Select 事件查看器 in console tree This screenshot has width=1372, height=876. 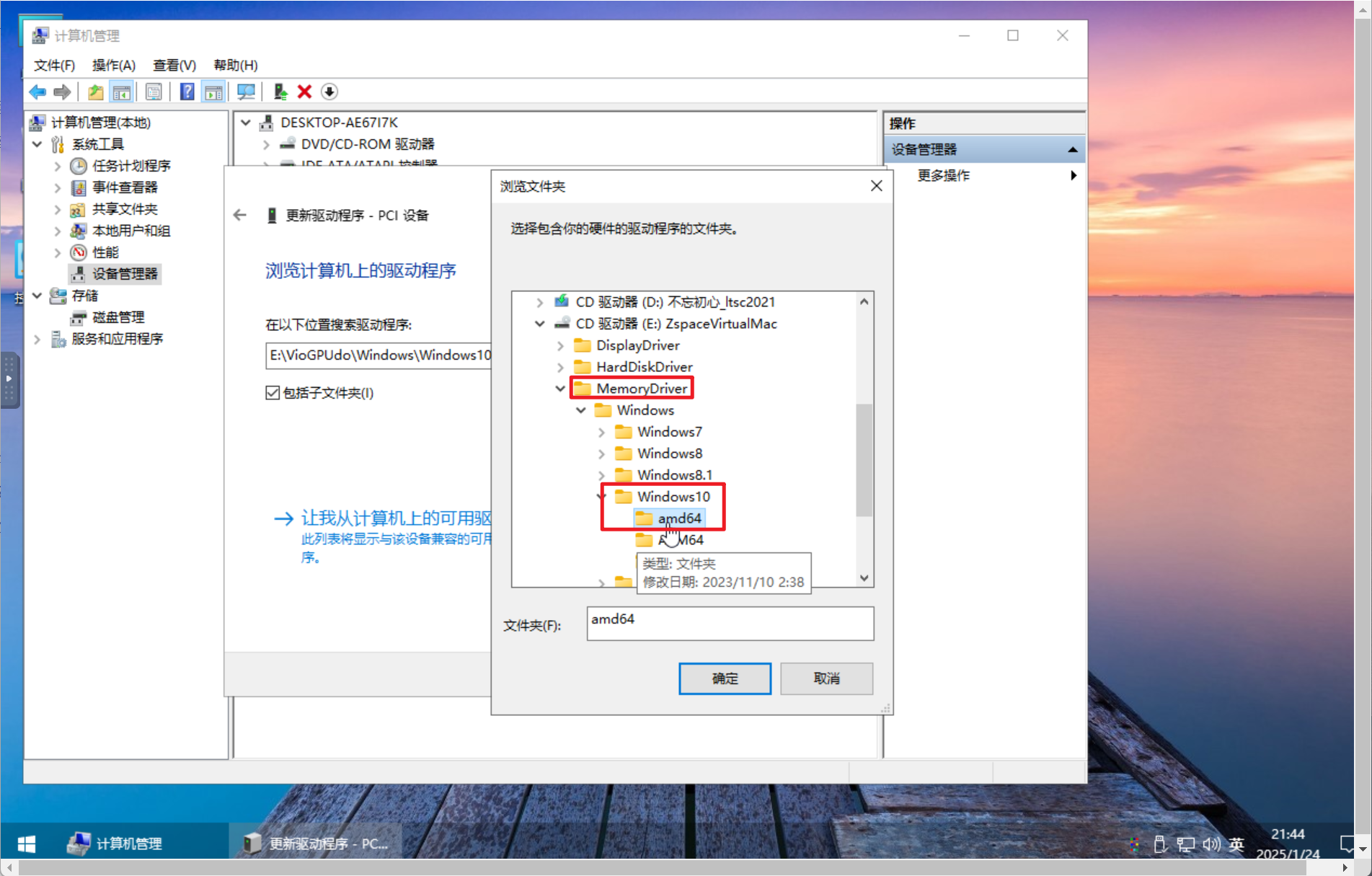tap(125, 187)
